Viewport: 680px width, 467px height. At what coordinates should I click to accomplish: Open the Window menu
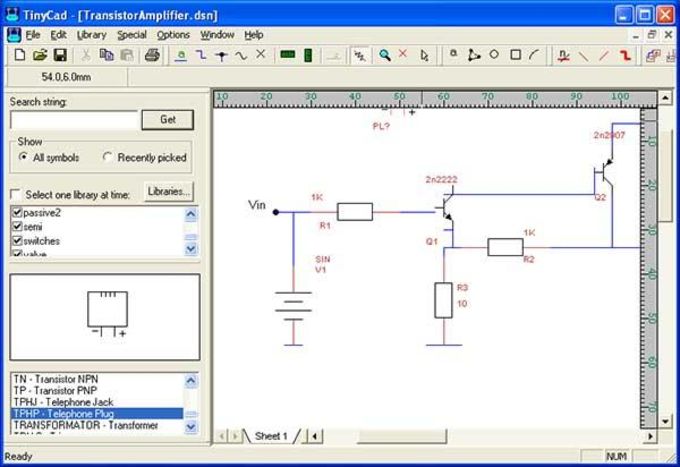point(217,35)
